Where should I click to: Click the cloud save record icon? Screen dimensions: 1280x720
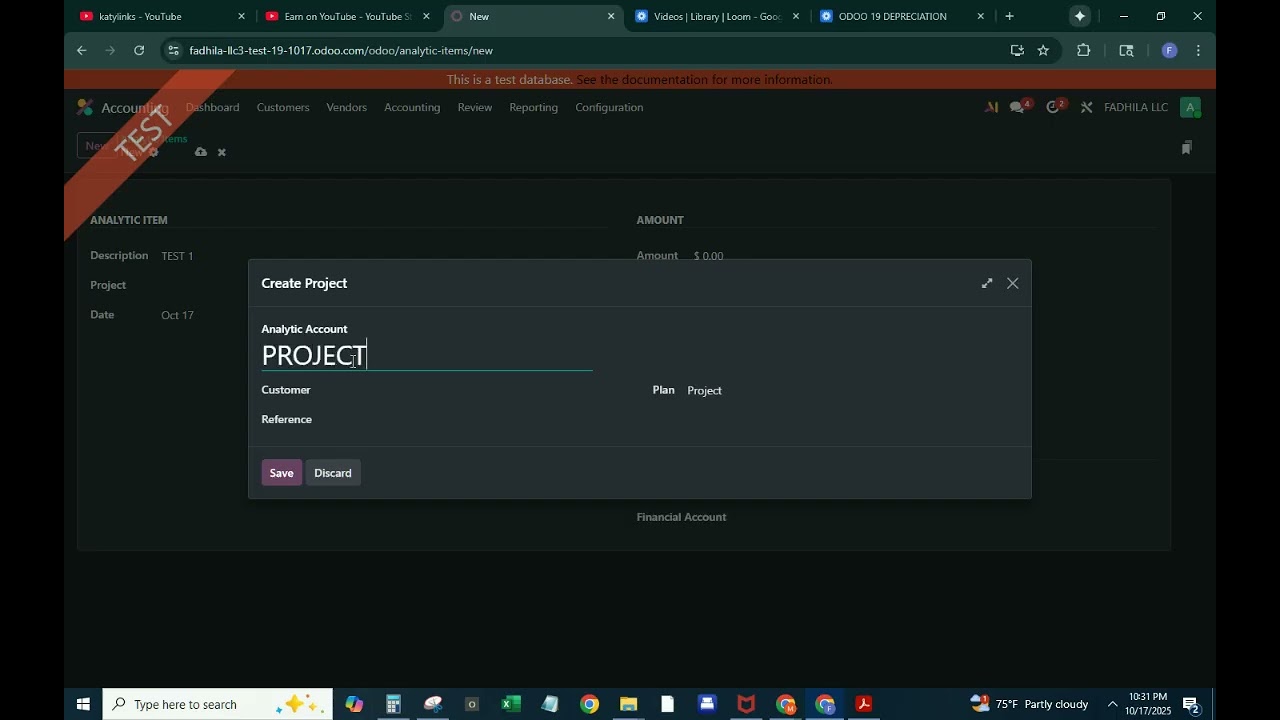(x=201, y=152)
